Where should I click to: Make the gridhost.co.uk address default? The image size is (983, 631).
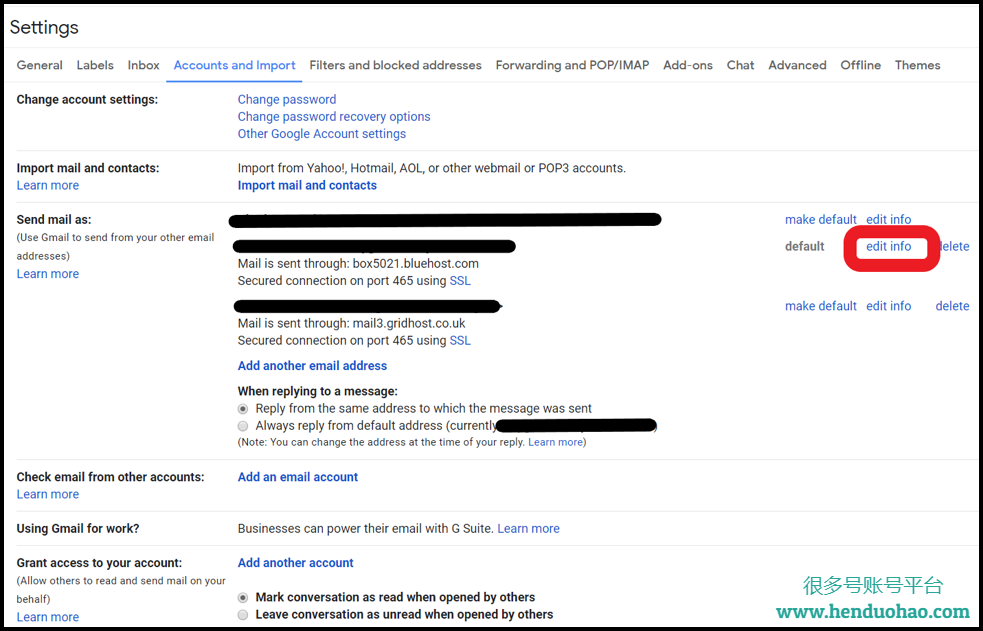821,306
